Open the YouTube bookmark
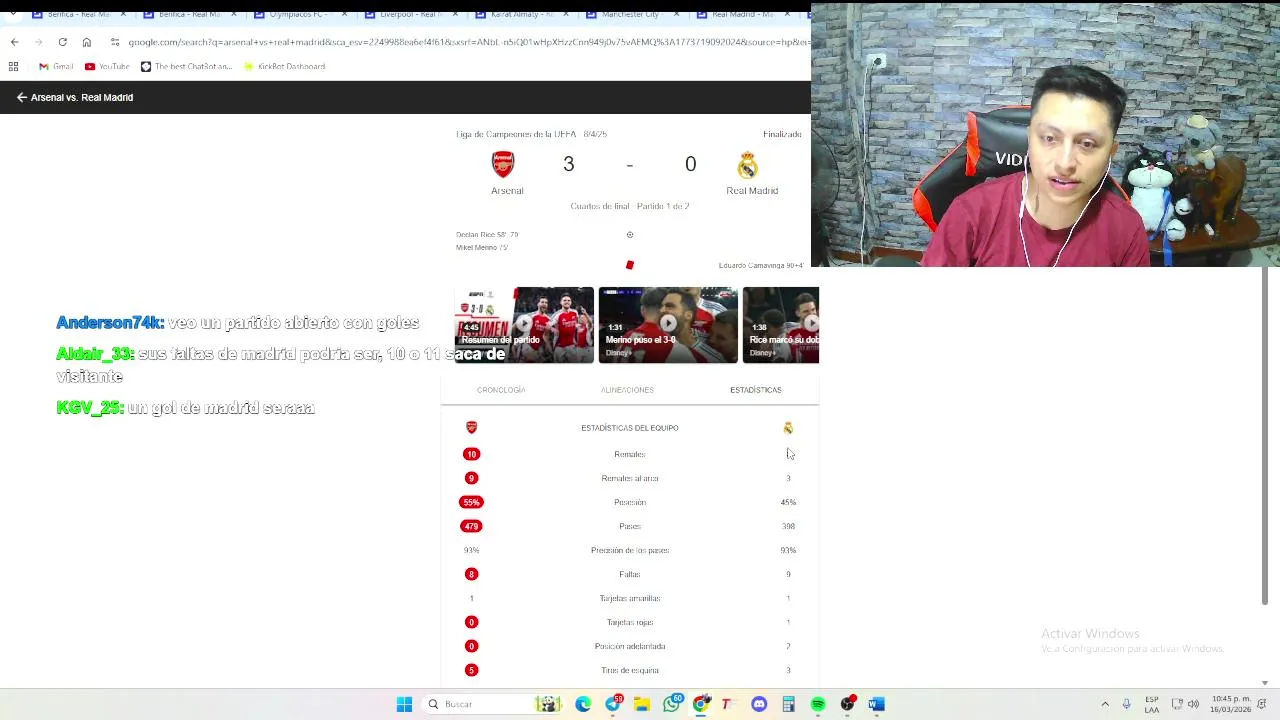 107,66
